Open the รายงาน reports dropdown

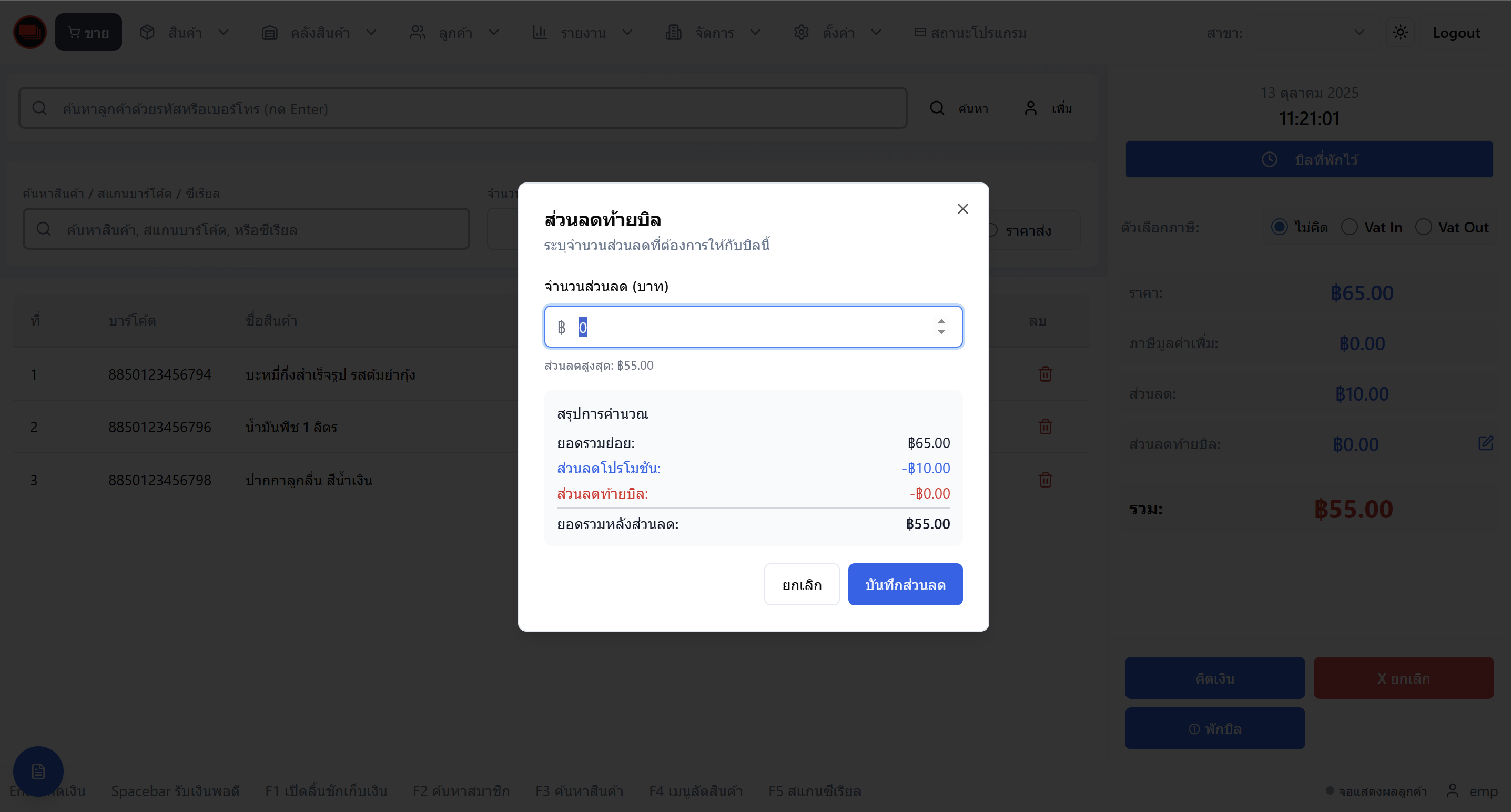coord(582,32)
